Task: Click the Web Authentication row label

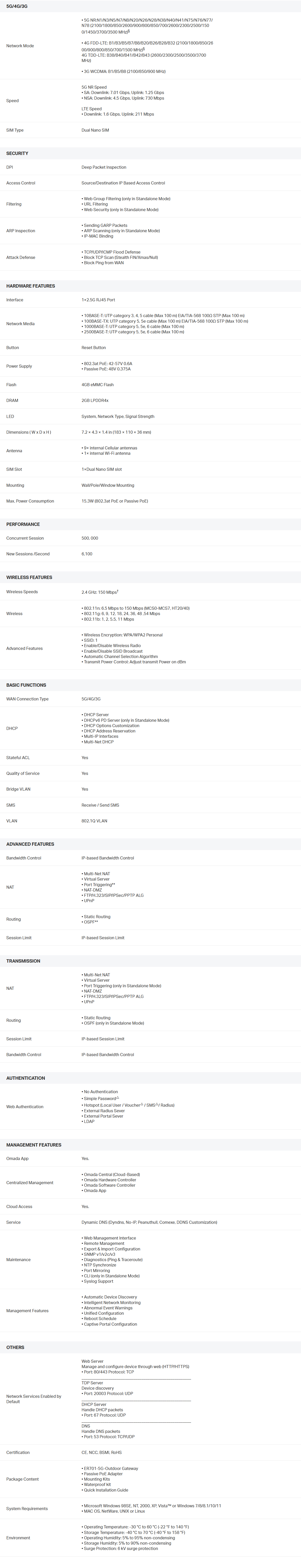Action: (x=25, y=1107)
